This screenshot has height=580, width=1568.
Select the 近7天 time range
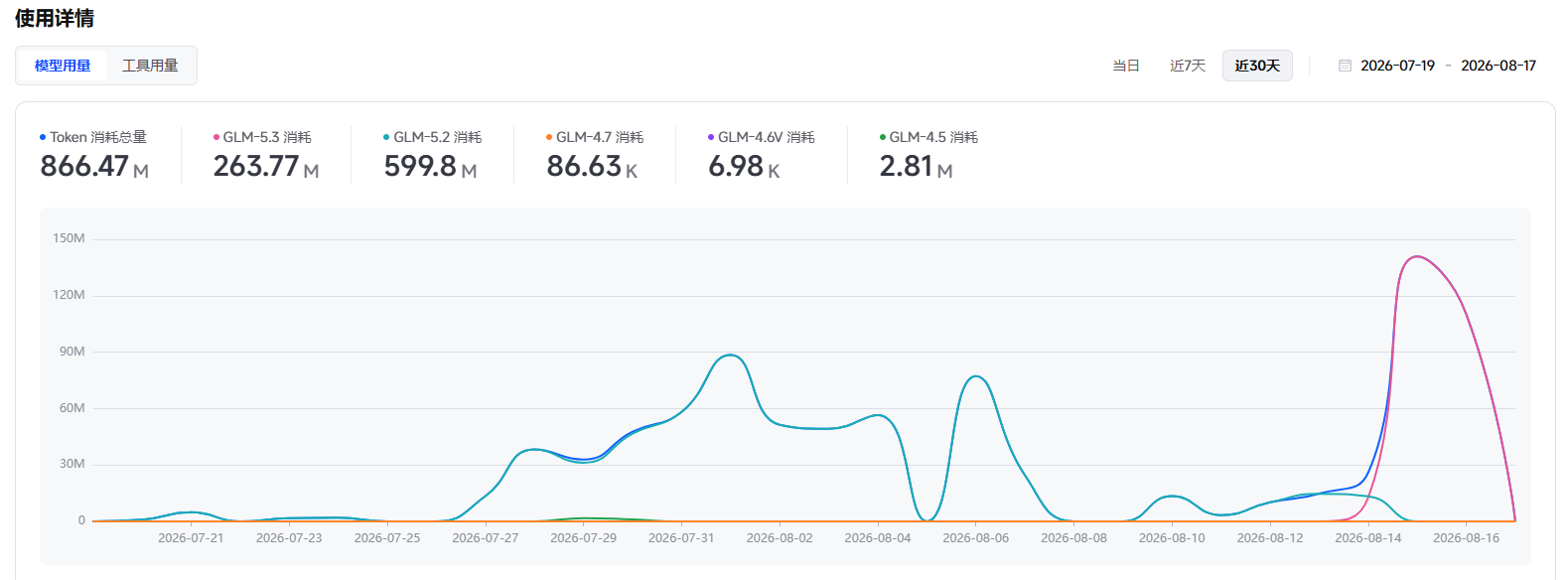[x=1188, y=66]
